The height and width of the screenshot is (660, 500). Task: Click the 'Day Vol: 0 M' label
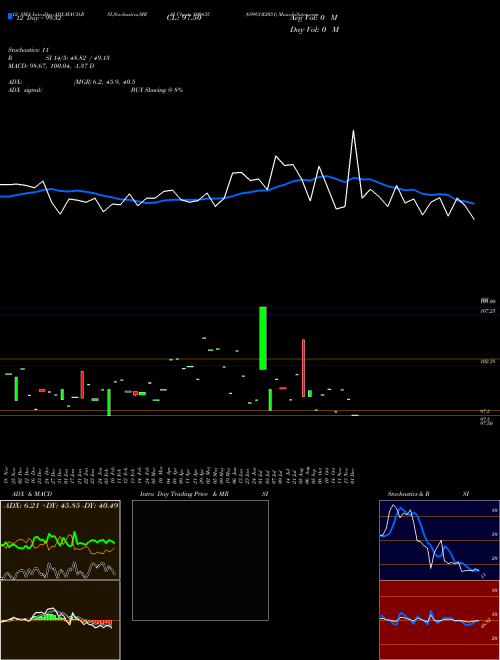pyautogui.click(x=314, y=30)
